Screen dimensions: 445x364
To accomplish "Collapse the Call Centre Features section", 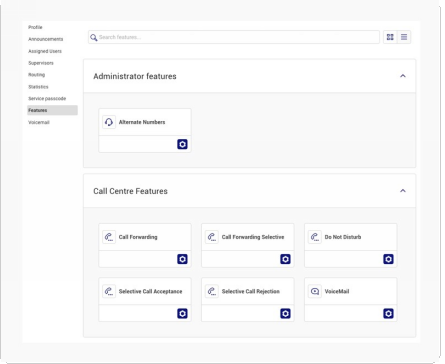I will click(403, 191).
